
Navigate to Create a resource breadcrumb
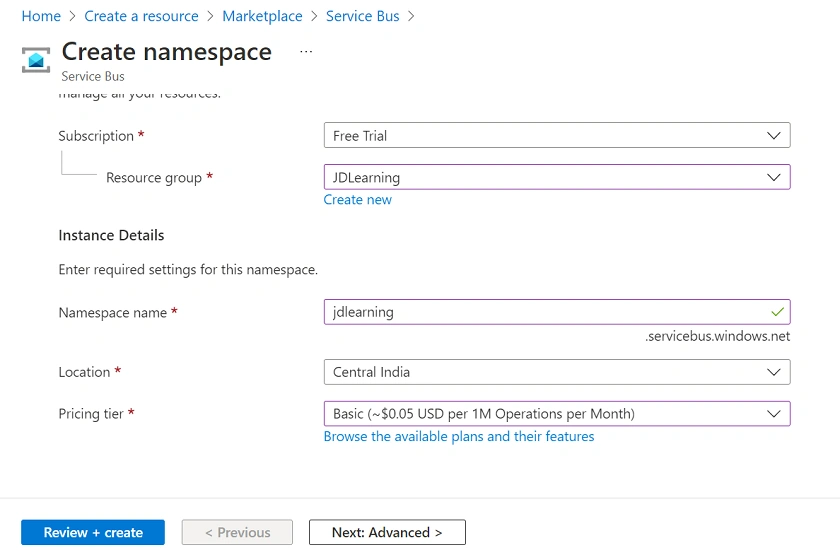tap(141, 16)
